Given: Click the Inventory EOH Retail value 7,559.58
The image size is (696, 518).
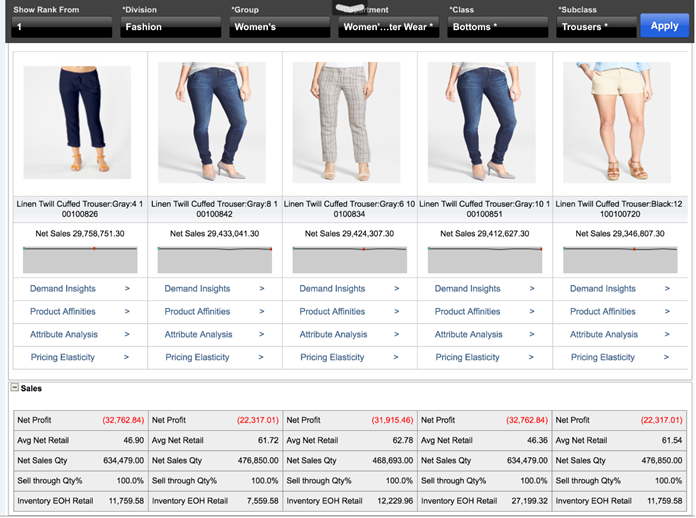Looking at the screenshot, I should (263, 501).
